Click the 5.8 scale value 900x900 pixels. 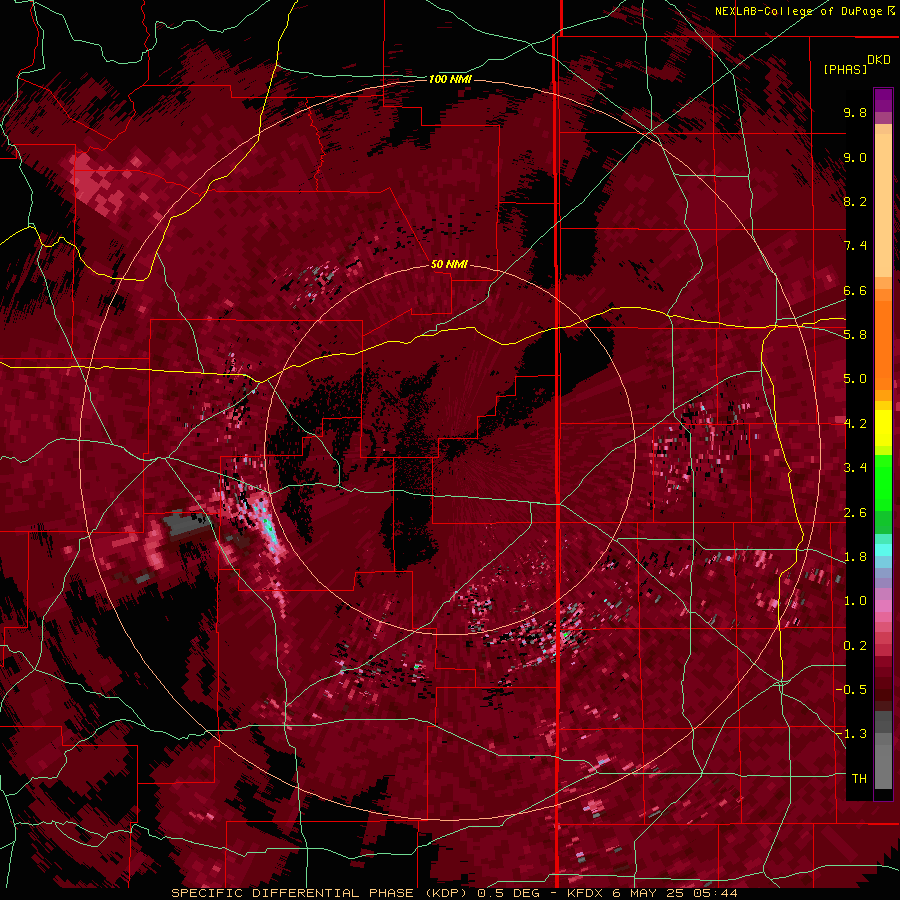point(855,335)
